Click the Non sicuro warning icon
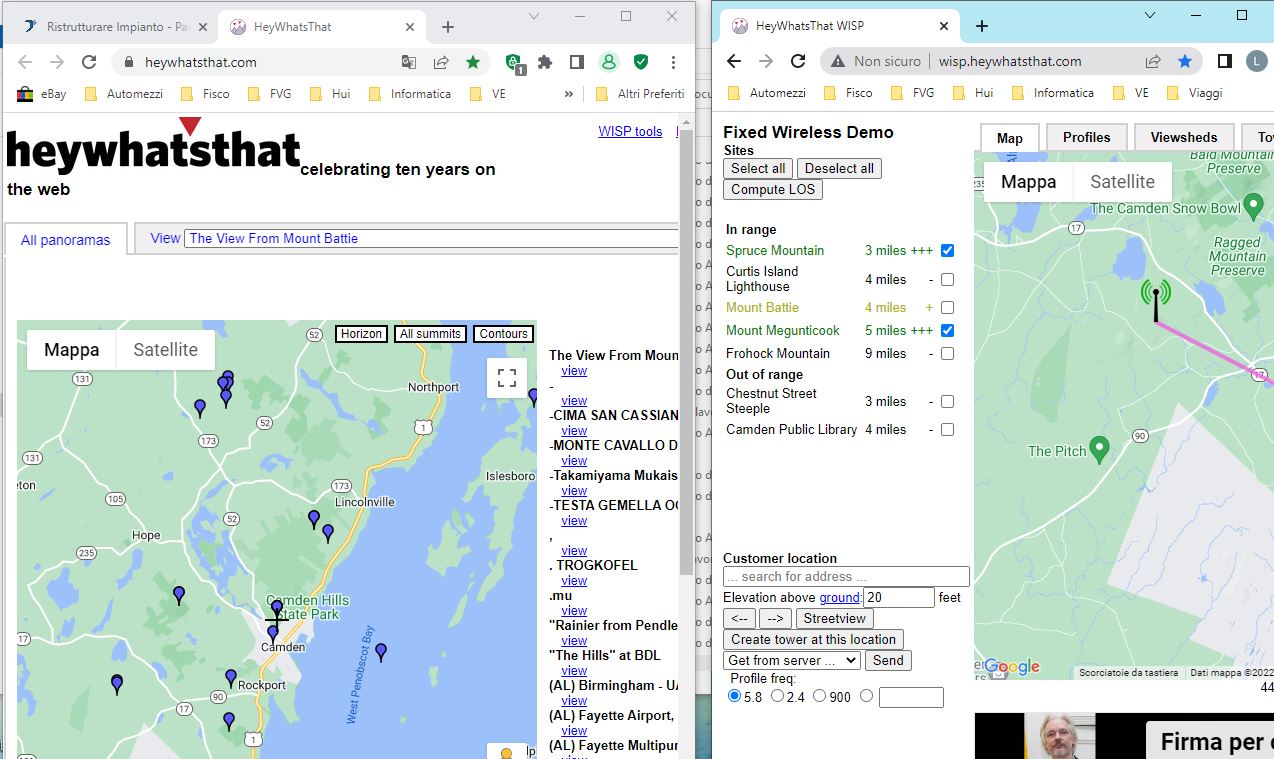This screenshot has width=1274, height=759. pyautogui.click(x=836, y=61)
